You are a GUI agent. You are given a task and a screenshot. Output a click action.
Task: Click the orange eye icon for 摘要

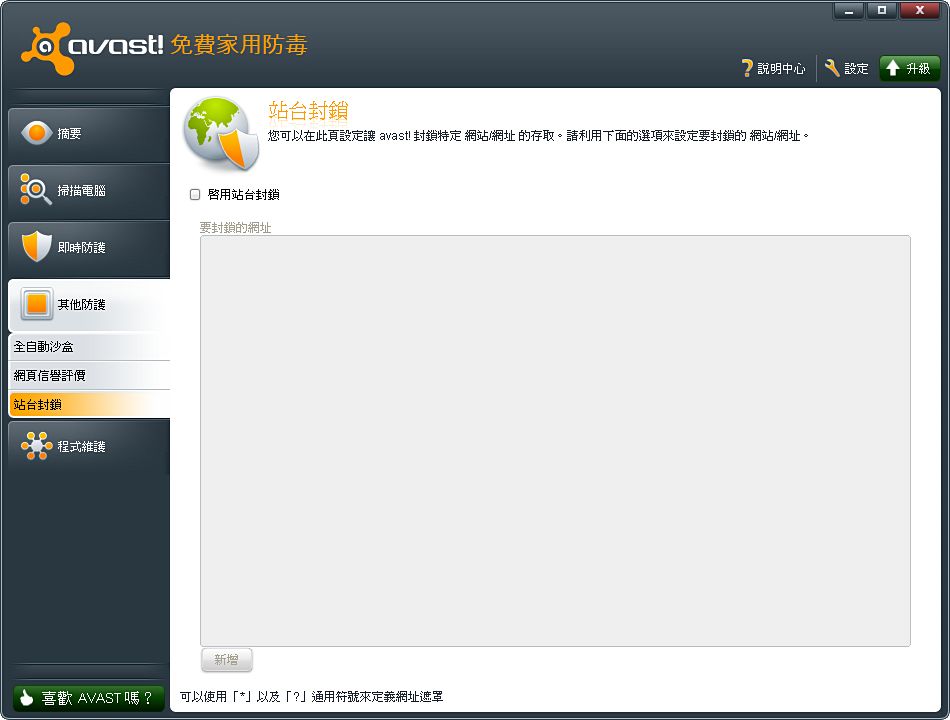[x=36, y=133]
